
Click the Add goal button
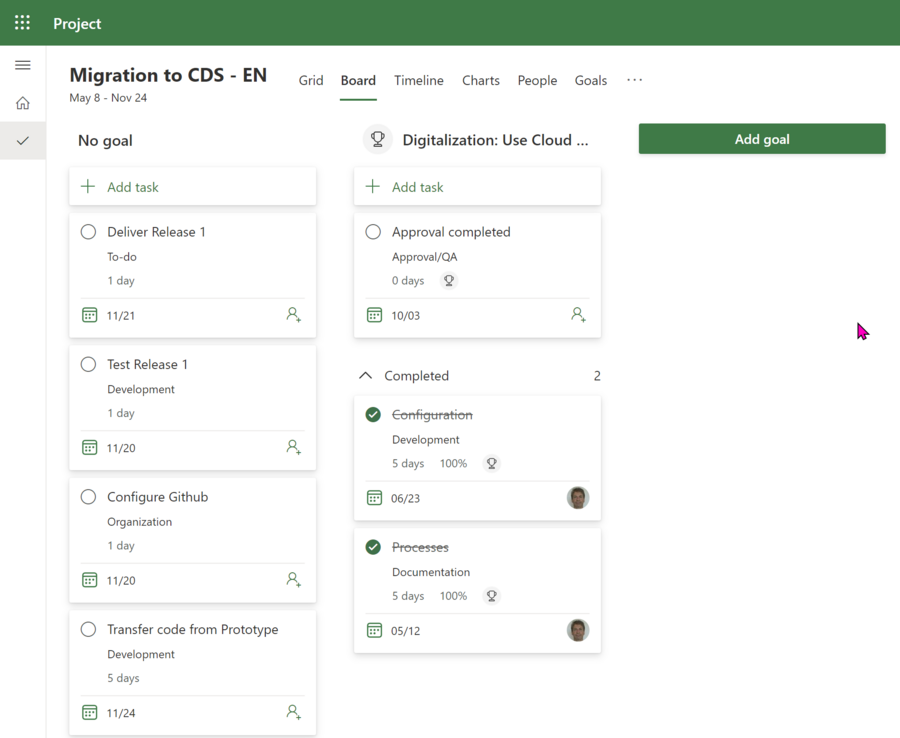click(762, 138)
